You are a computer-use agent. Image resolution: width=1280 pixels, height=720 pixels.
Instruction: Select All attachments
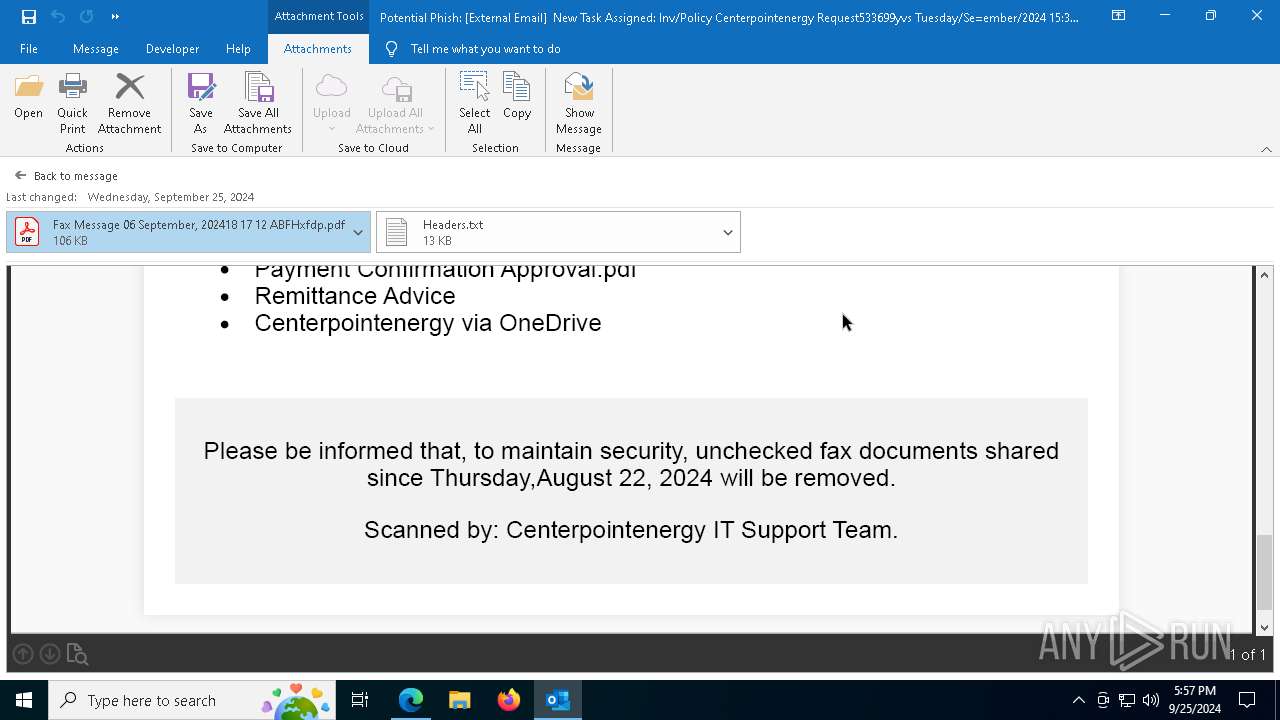coord(474,104)
